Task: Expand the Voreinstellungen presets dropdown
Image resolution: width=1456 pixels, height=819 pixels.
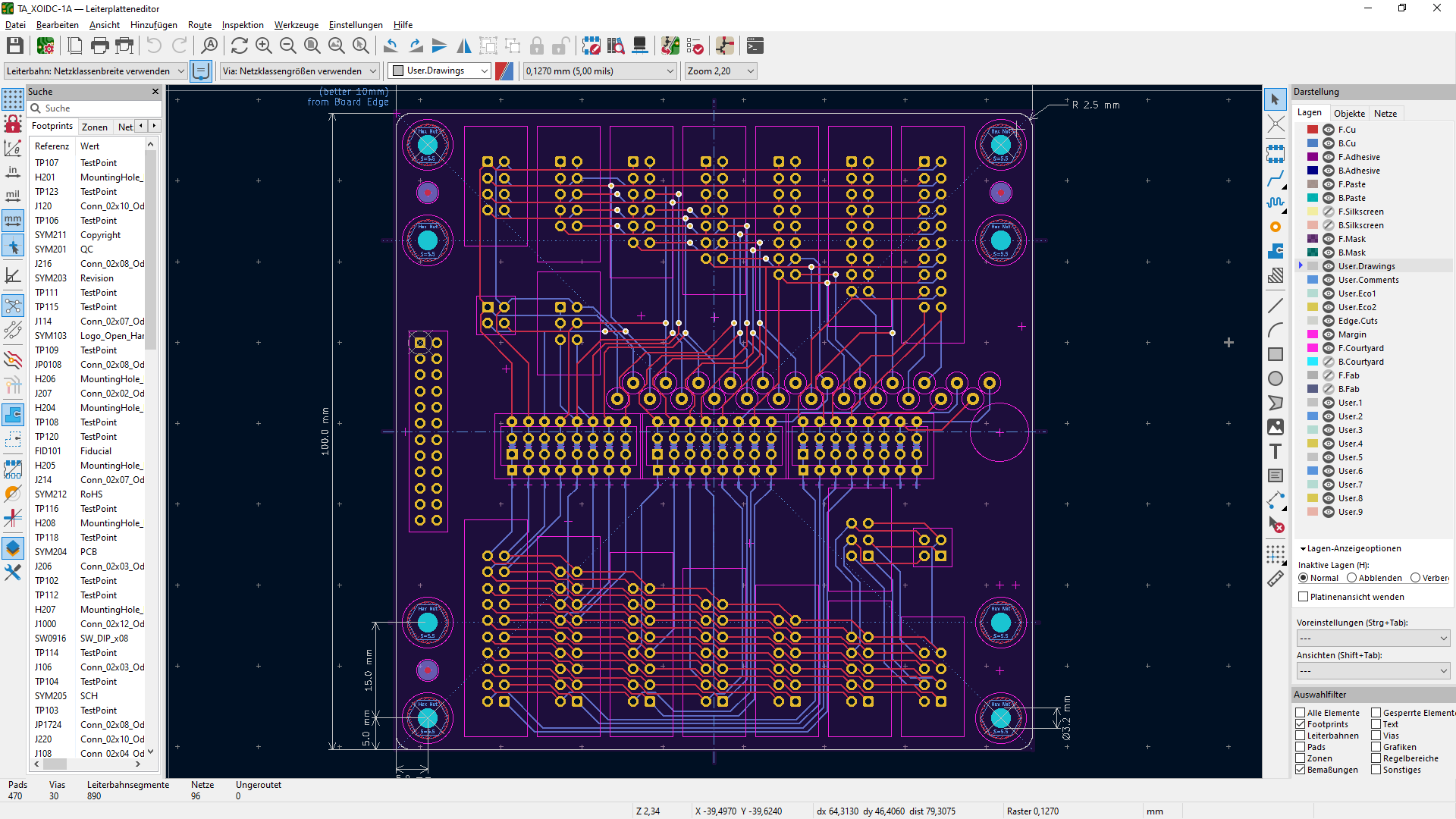Action: tap(1373, 639)
